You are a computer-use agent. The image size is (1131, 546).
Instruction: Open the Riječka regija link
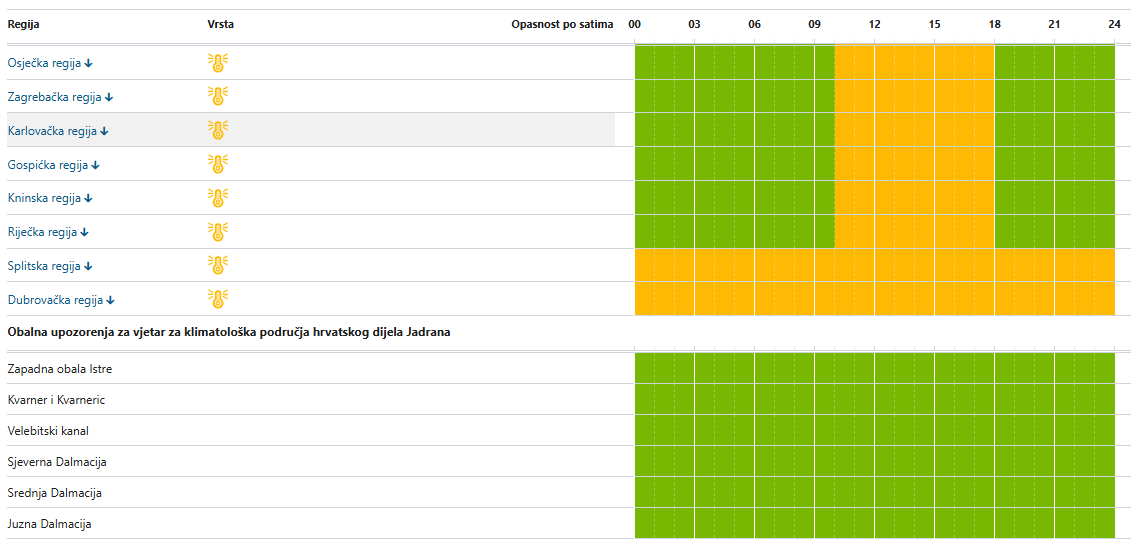point(42,232)
